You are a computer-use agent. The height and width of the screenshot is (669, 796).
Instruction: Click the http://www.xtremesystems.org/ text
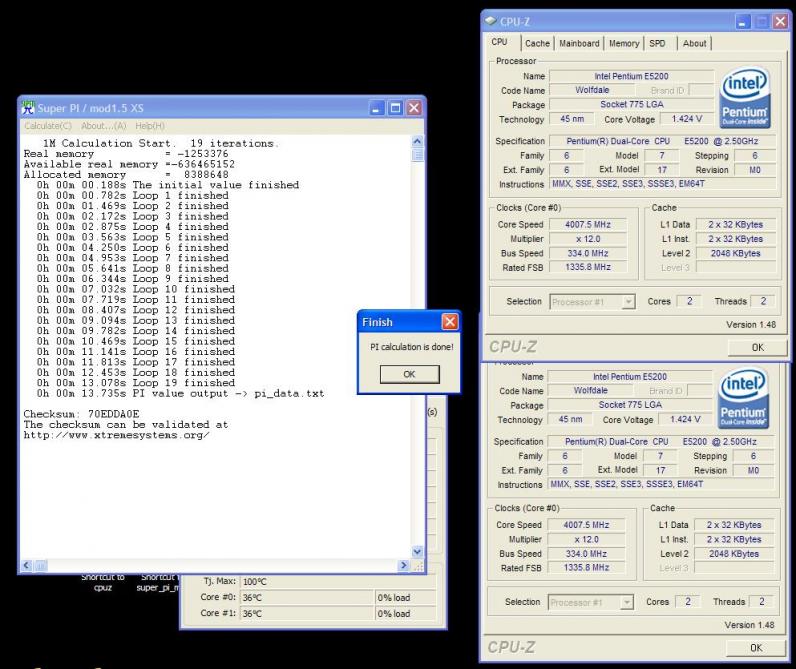[x=116, y=435]
